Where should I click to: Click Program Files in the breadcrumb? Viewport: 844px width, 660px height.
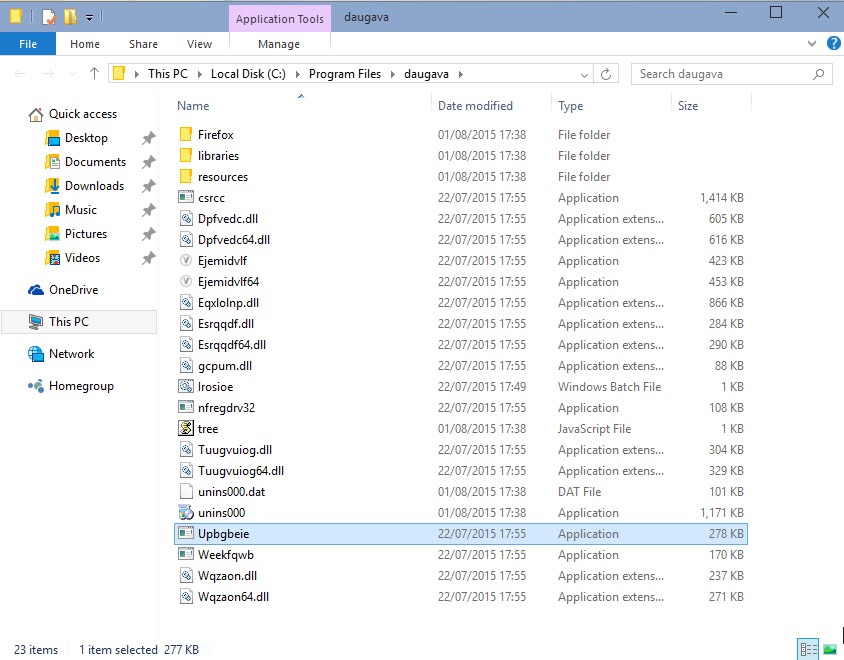coord(344,74)
